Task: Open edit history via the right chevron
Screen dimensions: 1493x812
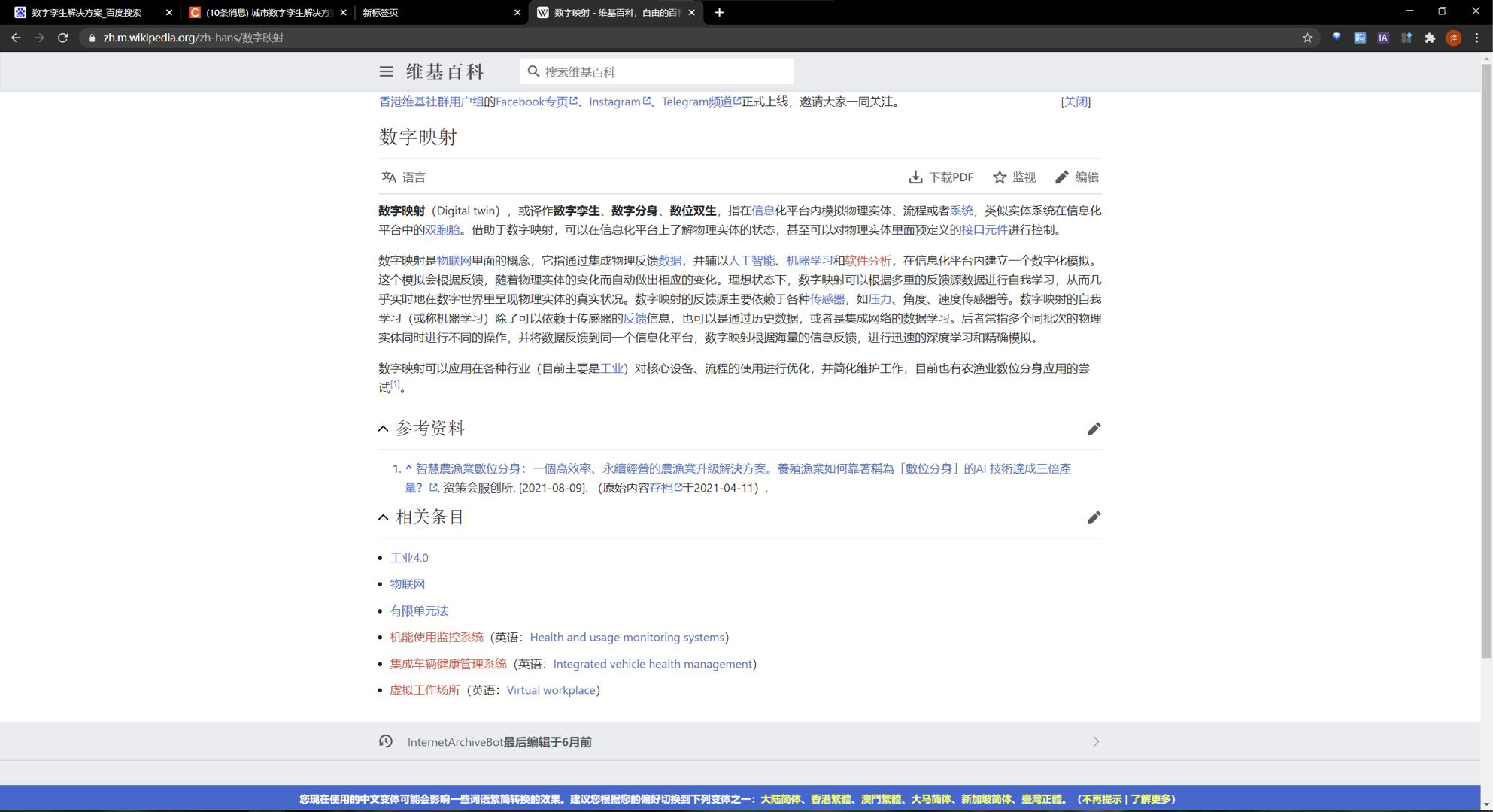Action: coord(1096,741)
